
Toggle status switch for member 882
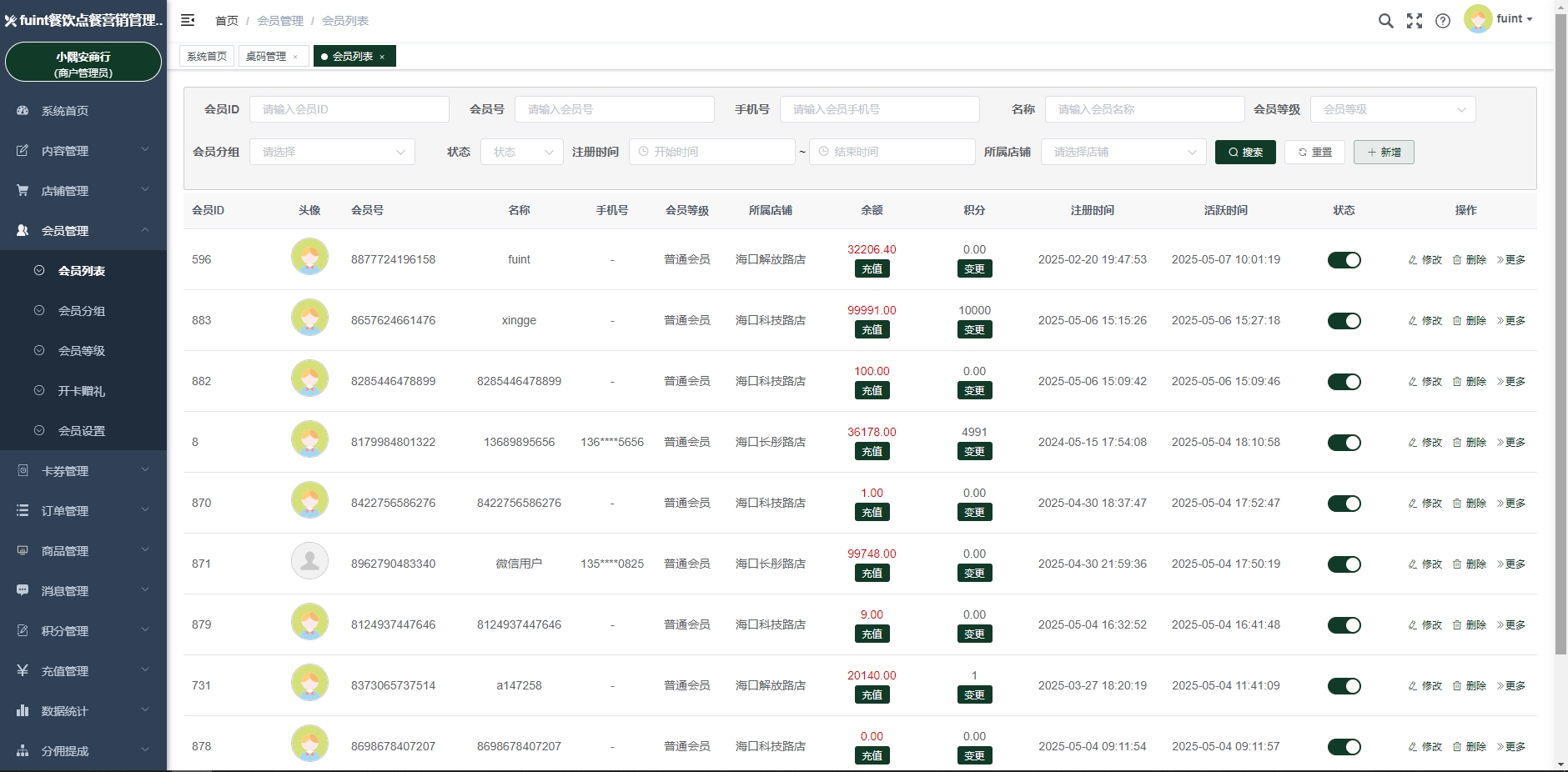(x=1344, y=382)
